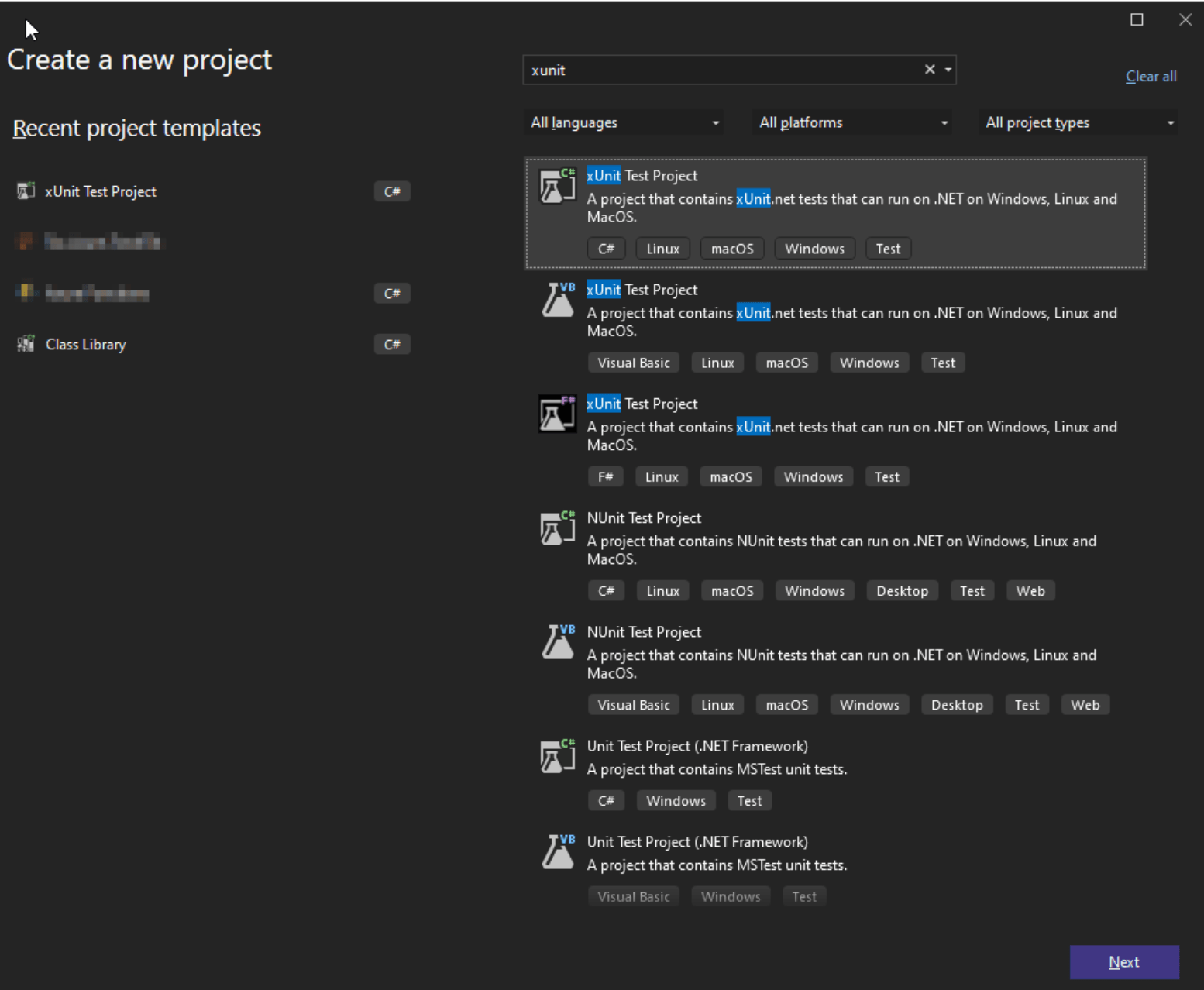
Task: Click the recent Class Library icon
Action: tap(26, 344)
